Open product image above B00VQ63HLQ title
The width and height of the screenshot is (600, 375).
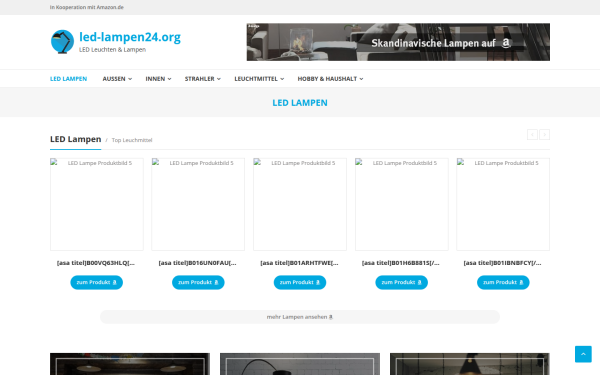[x=97, y=204]
